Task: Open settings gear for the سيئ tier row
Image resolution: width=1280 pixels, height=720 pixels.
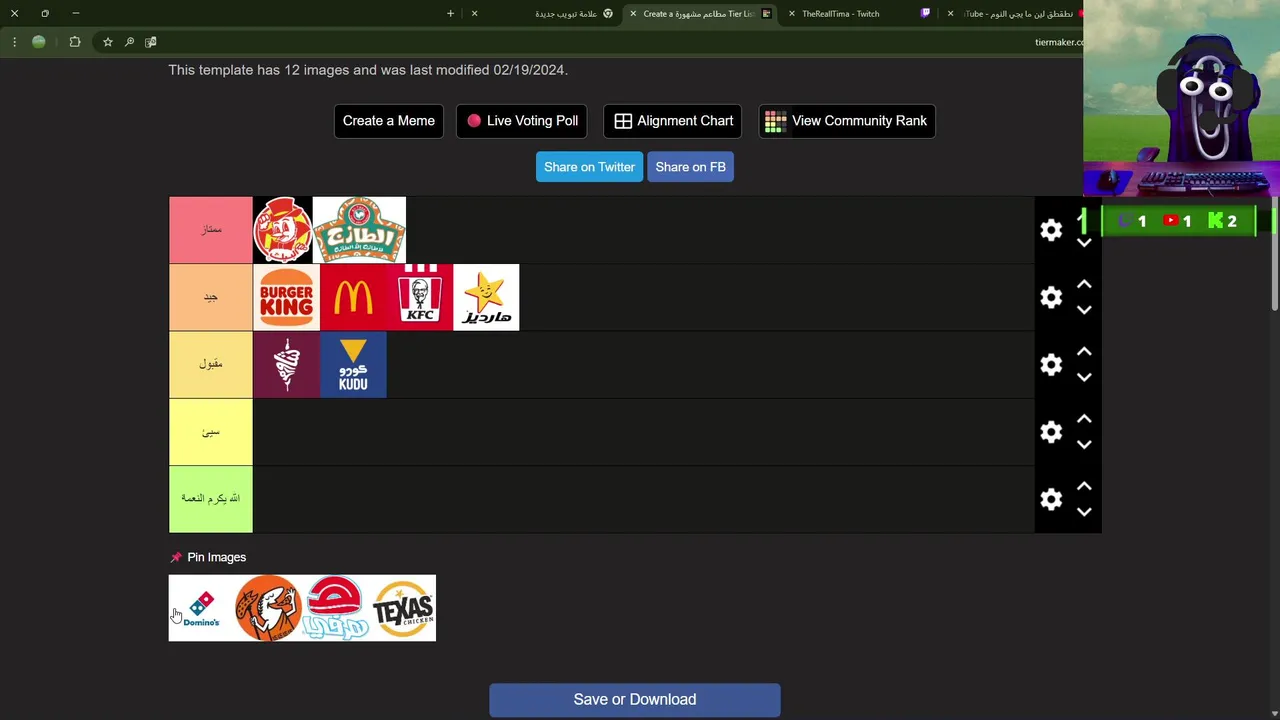Action: 1051,431
